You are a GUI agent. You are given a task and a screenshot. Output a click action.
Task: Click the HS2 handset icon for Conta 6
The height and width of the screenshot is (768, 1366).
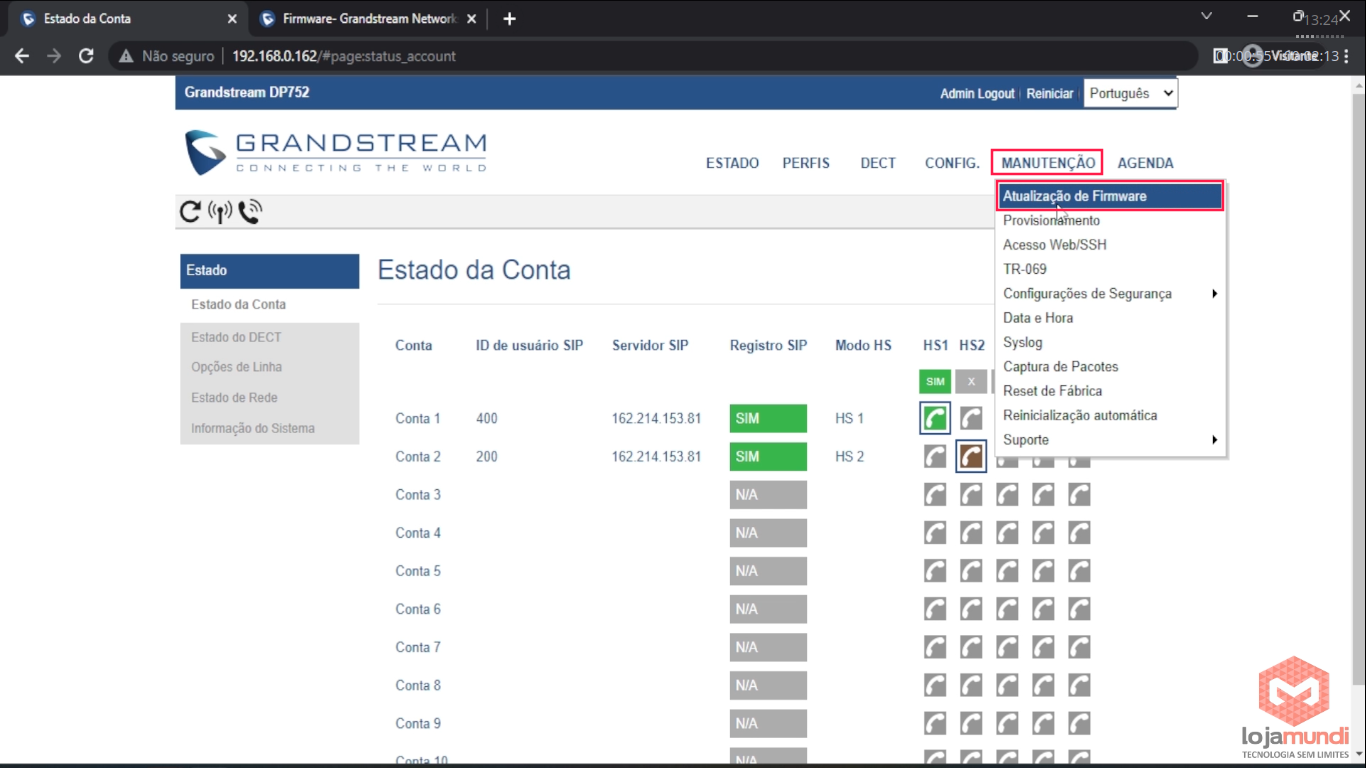971,608
